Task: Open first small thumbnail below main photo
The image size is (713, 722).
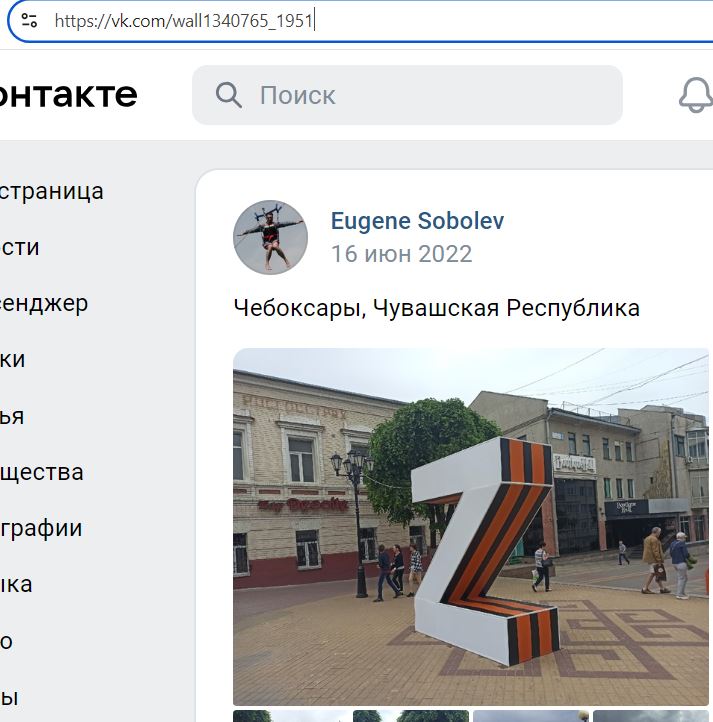Action: coord(291,716)
